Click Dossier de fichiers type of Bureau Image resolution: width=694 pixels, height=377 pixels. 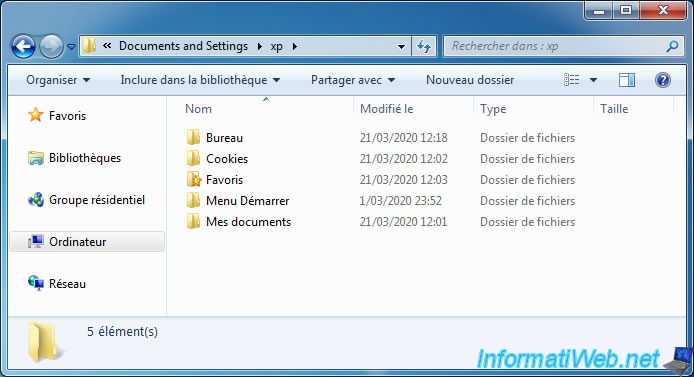[527, 138]
